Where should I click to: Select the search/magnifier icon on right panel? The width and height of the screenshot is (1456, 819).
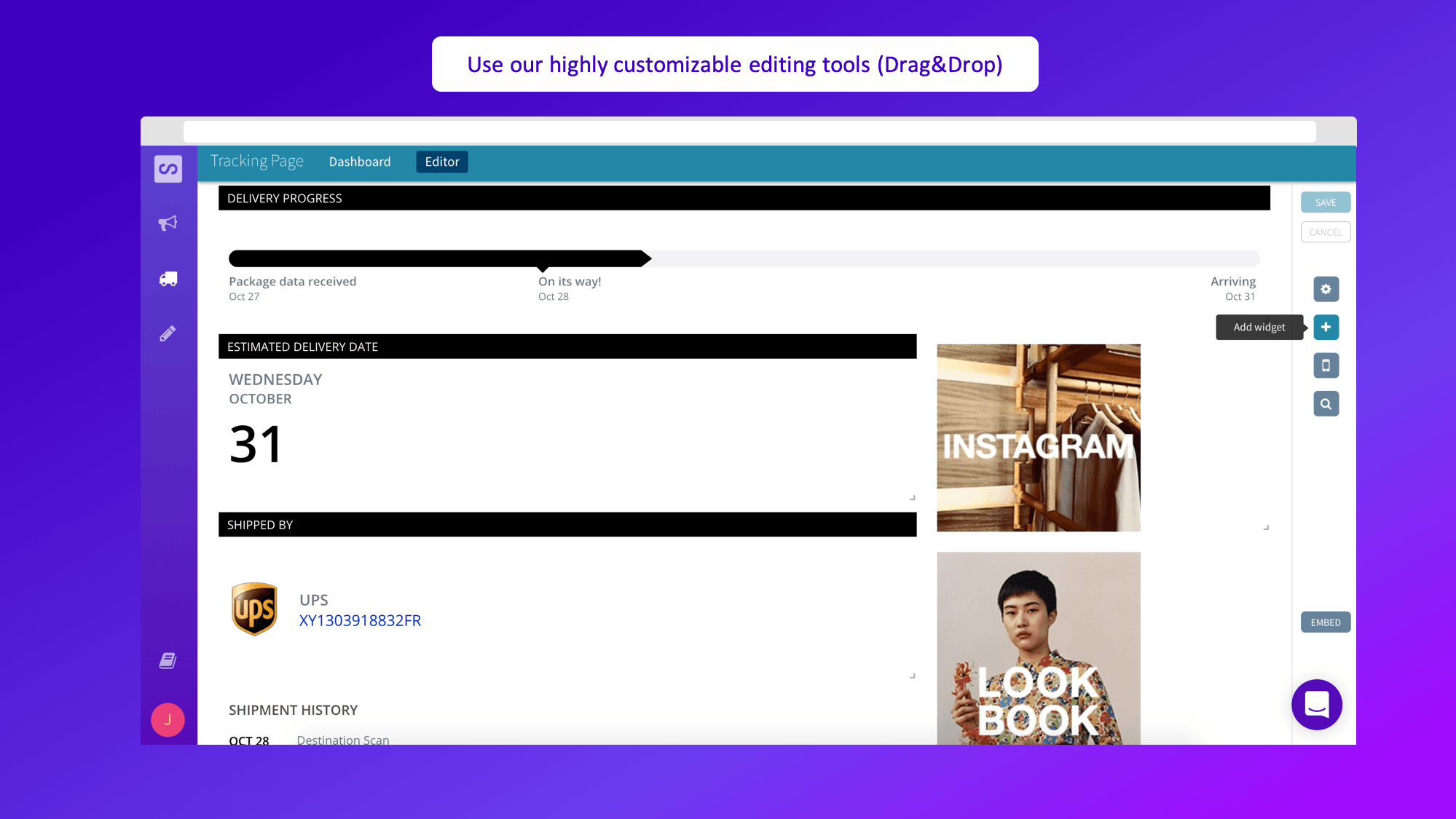point(1326,403)
